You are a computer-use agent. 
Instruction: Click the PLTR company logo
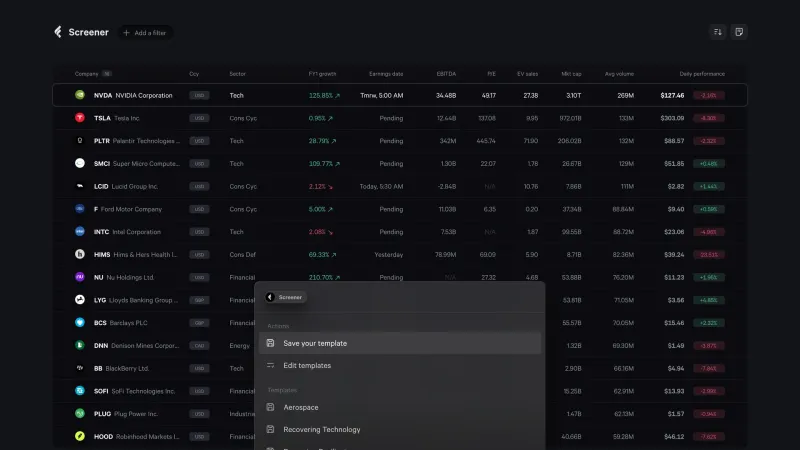tap(80, 140)
